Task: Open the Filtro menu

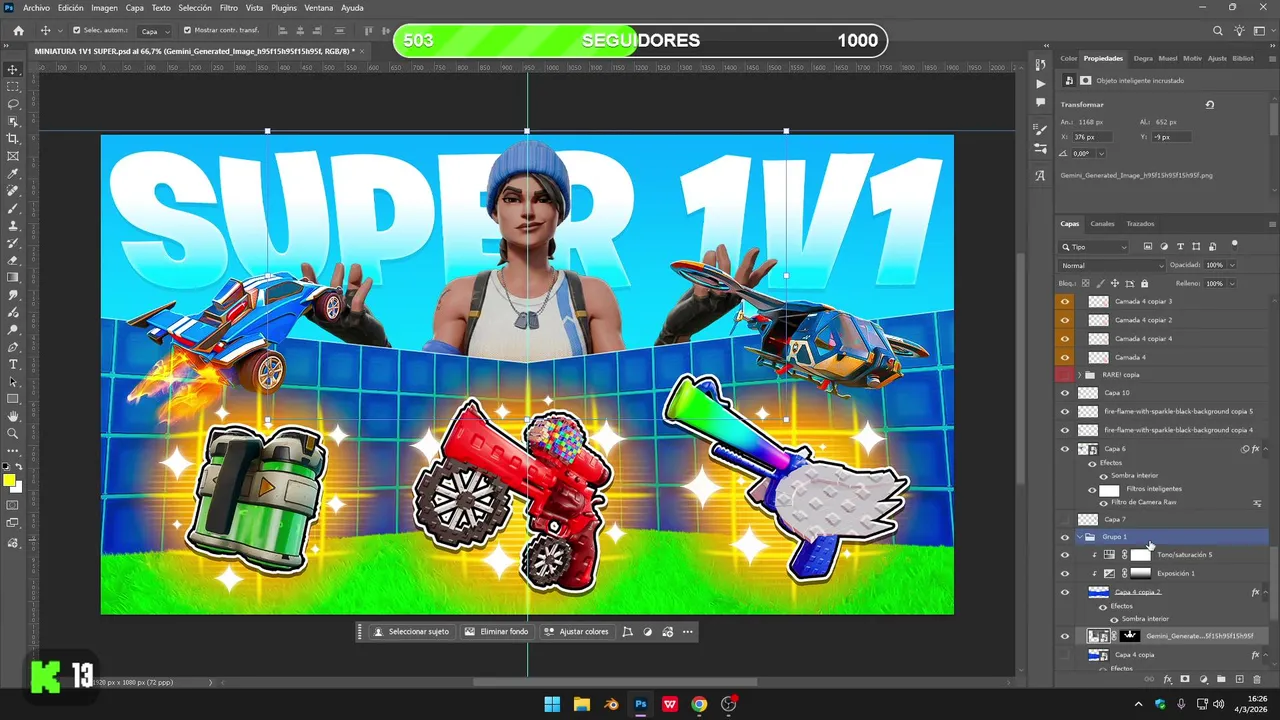Action: tap(229, 8)
